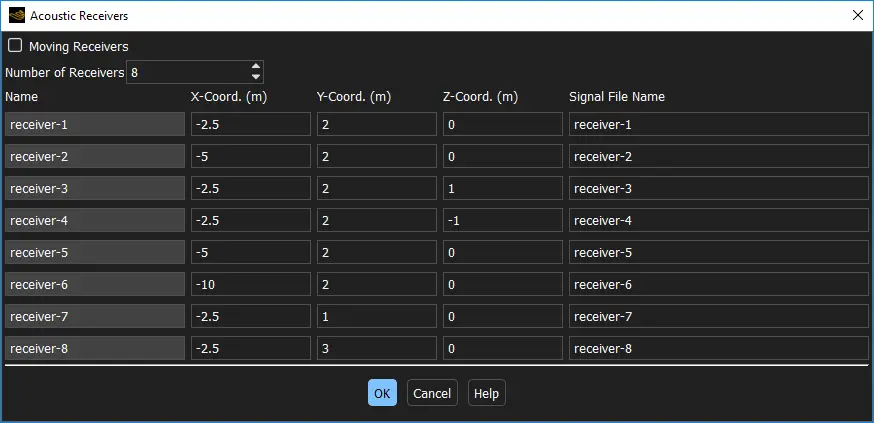Click Signal File Name field of receiver-1
The image size is (874, 423).
click(717, 124)
